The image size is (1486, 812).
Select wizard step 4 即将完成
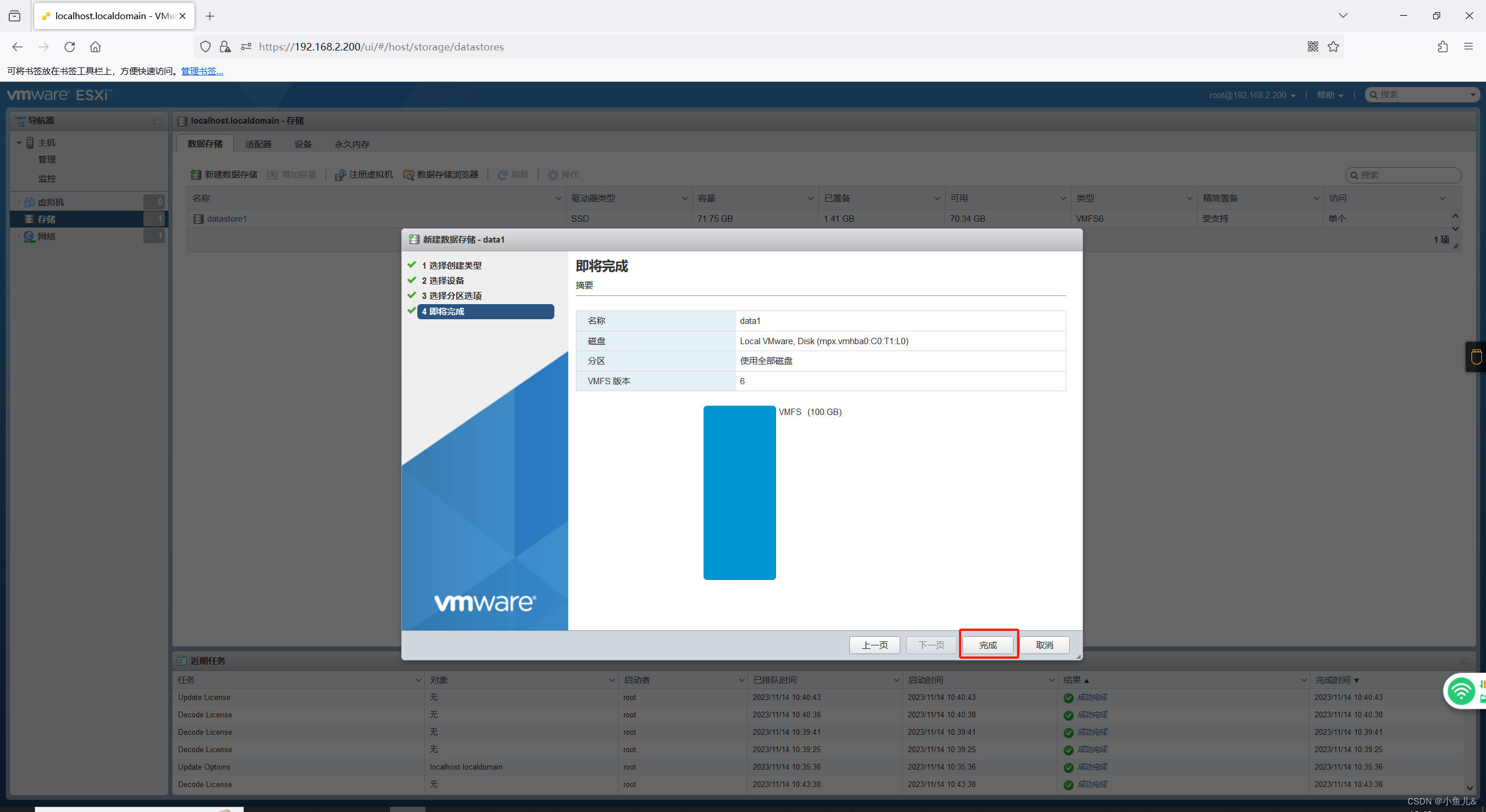click(x=485, y=312)
